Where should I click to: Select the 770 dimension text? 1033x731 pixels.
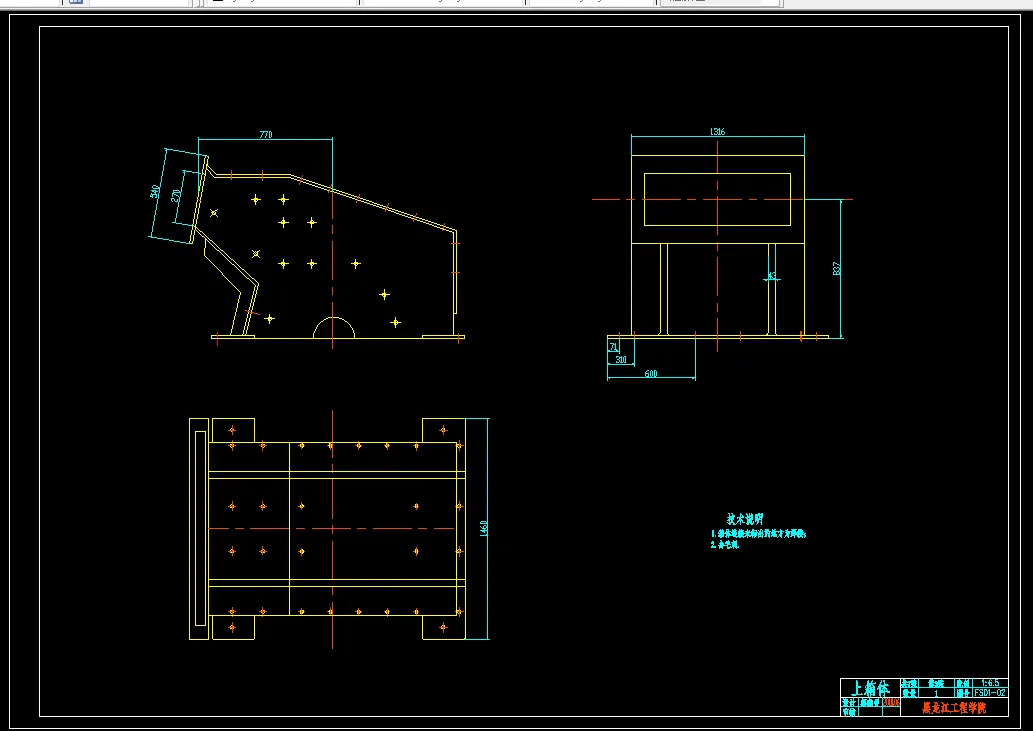265,134
